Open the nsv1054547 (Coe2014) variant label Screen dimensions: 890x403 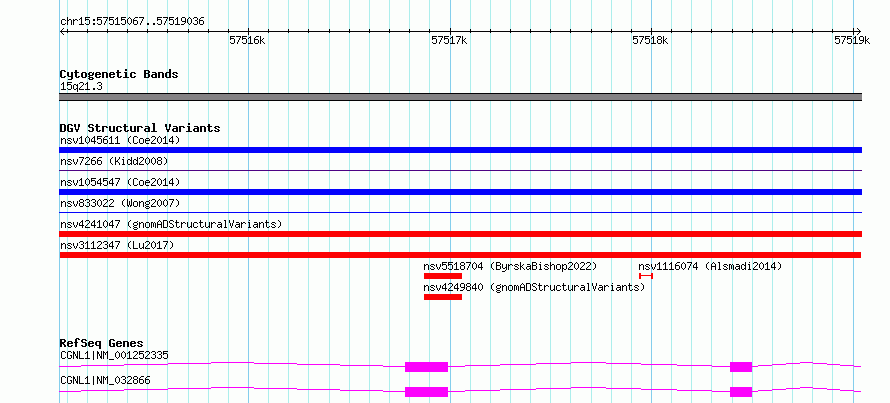(x=120, y=182)
